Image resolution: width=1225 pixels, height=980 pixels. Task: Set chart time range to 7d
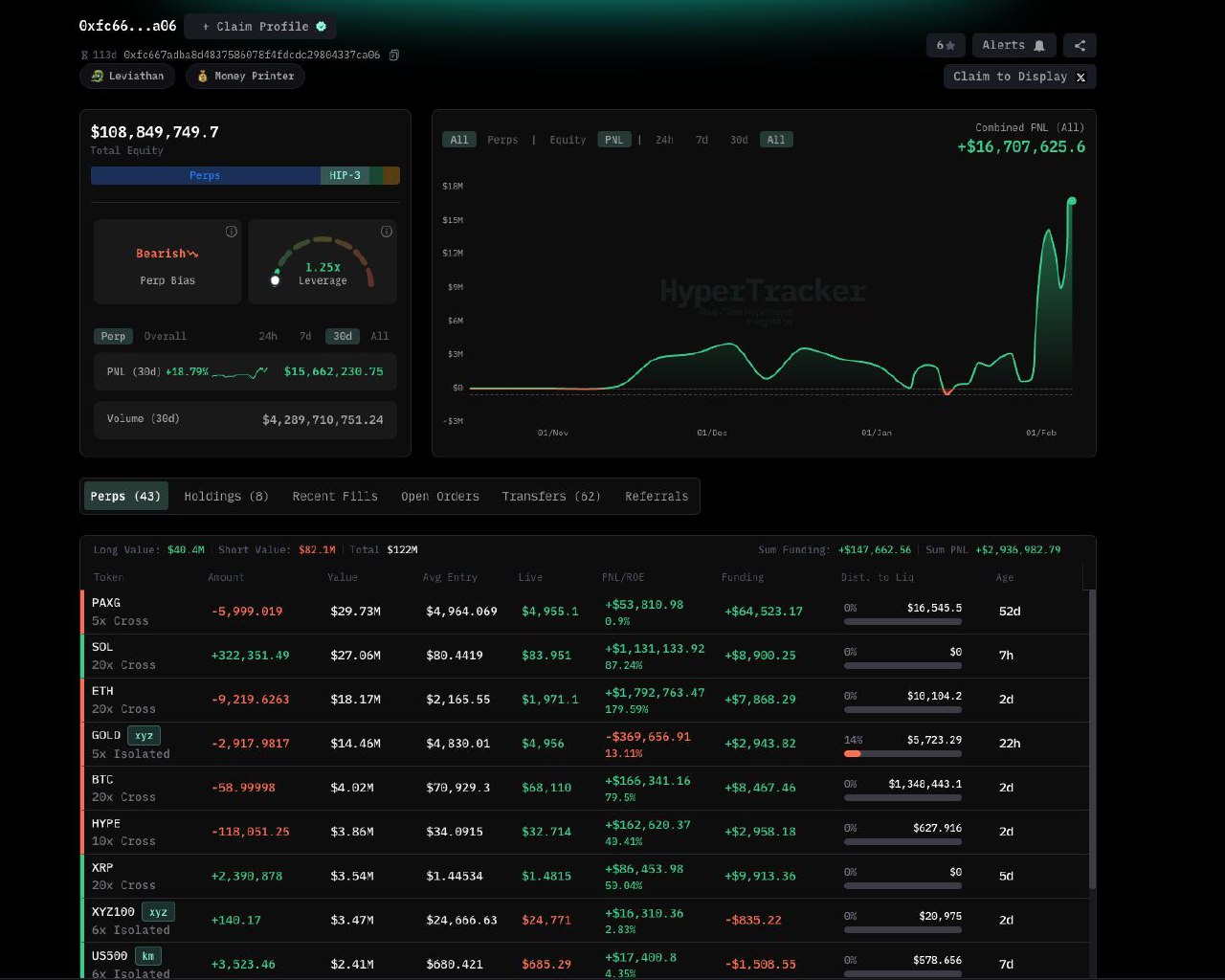click(x=702, y=140)
